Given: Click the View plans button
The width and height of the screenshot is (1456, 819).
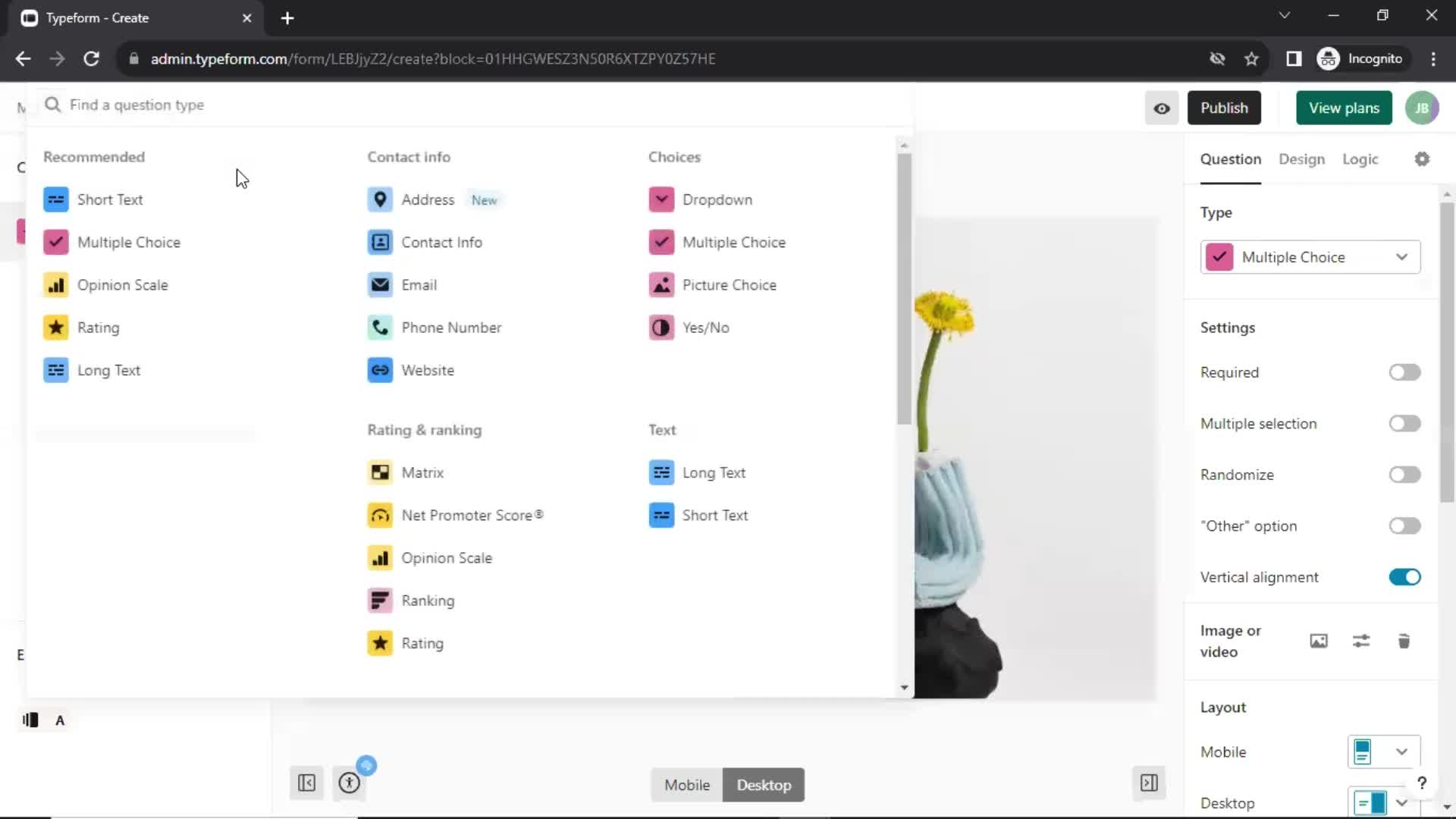Looking at the screenshot, I should 1344,108.
